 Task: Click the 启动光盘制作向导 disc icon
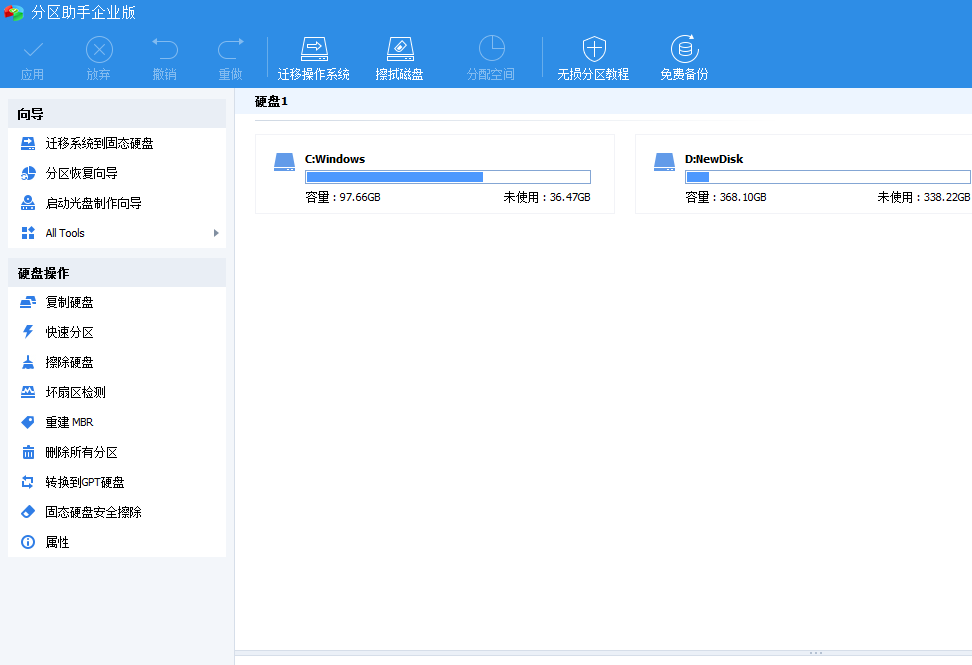(x=28, y=203)
